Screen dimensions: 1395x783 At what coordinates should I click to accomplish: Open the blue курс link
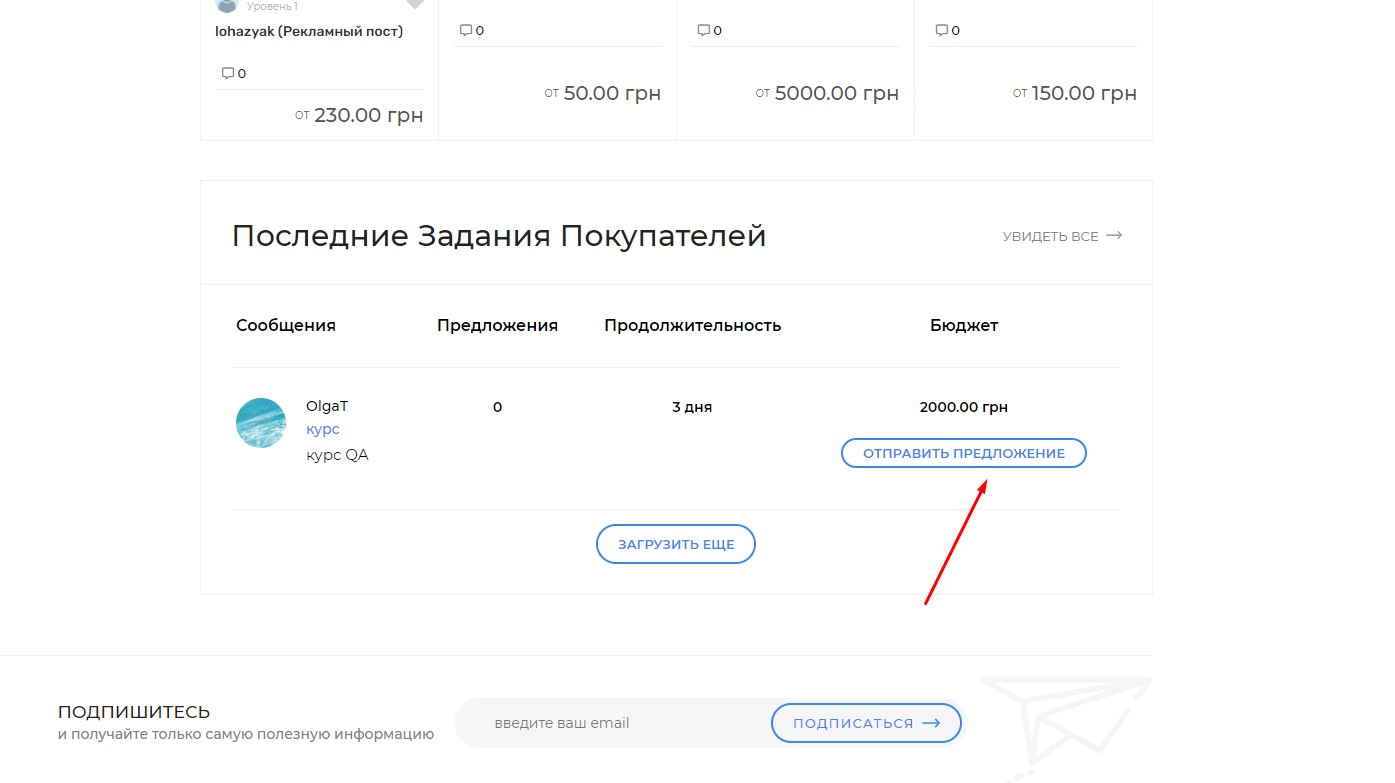[x=323, y=429]
